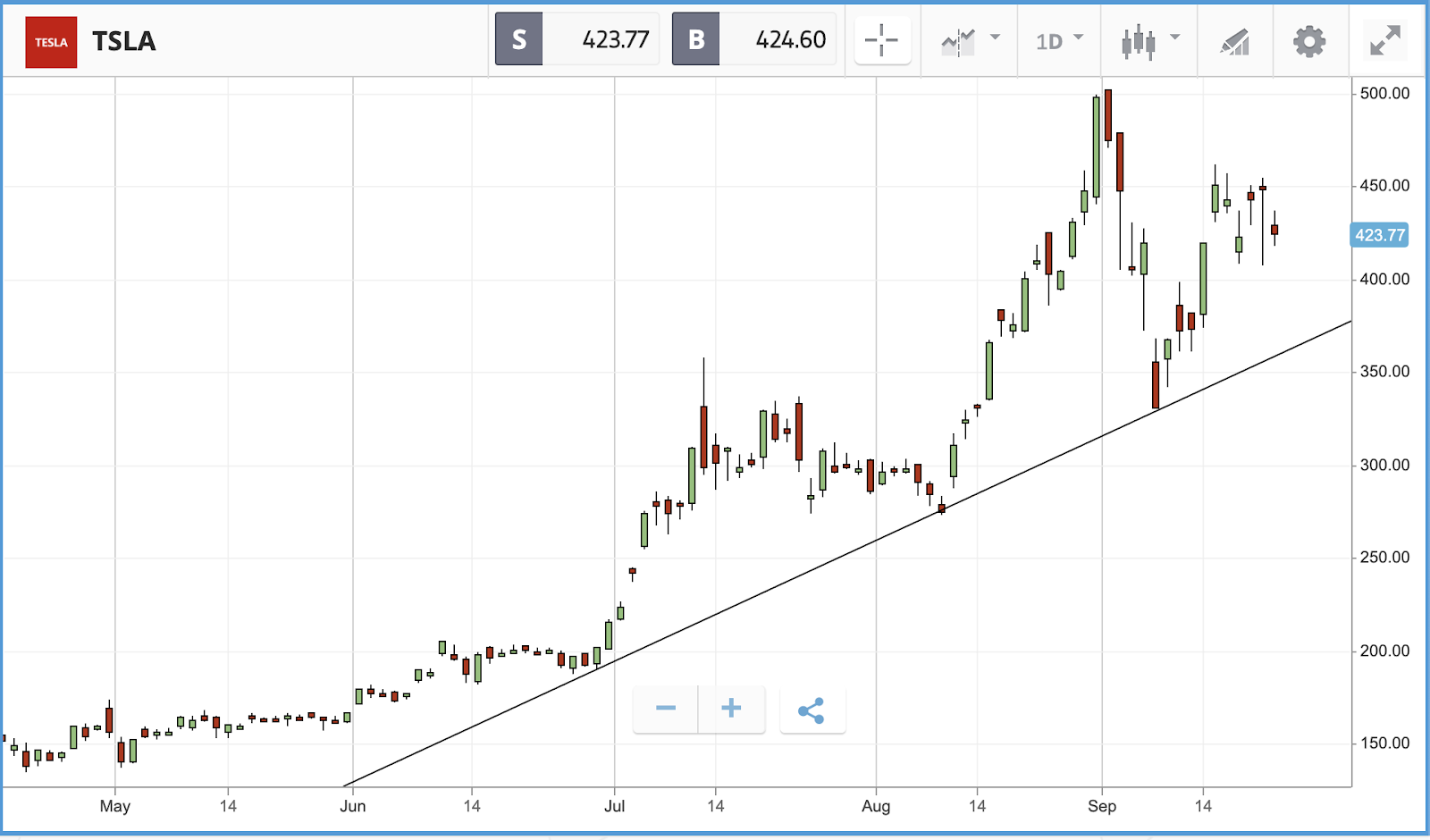
Task: Open the compare chart icon
Action: (958, 42)
